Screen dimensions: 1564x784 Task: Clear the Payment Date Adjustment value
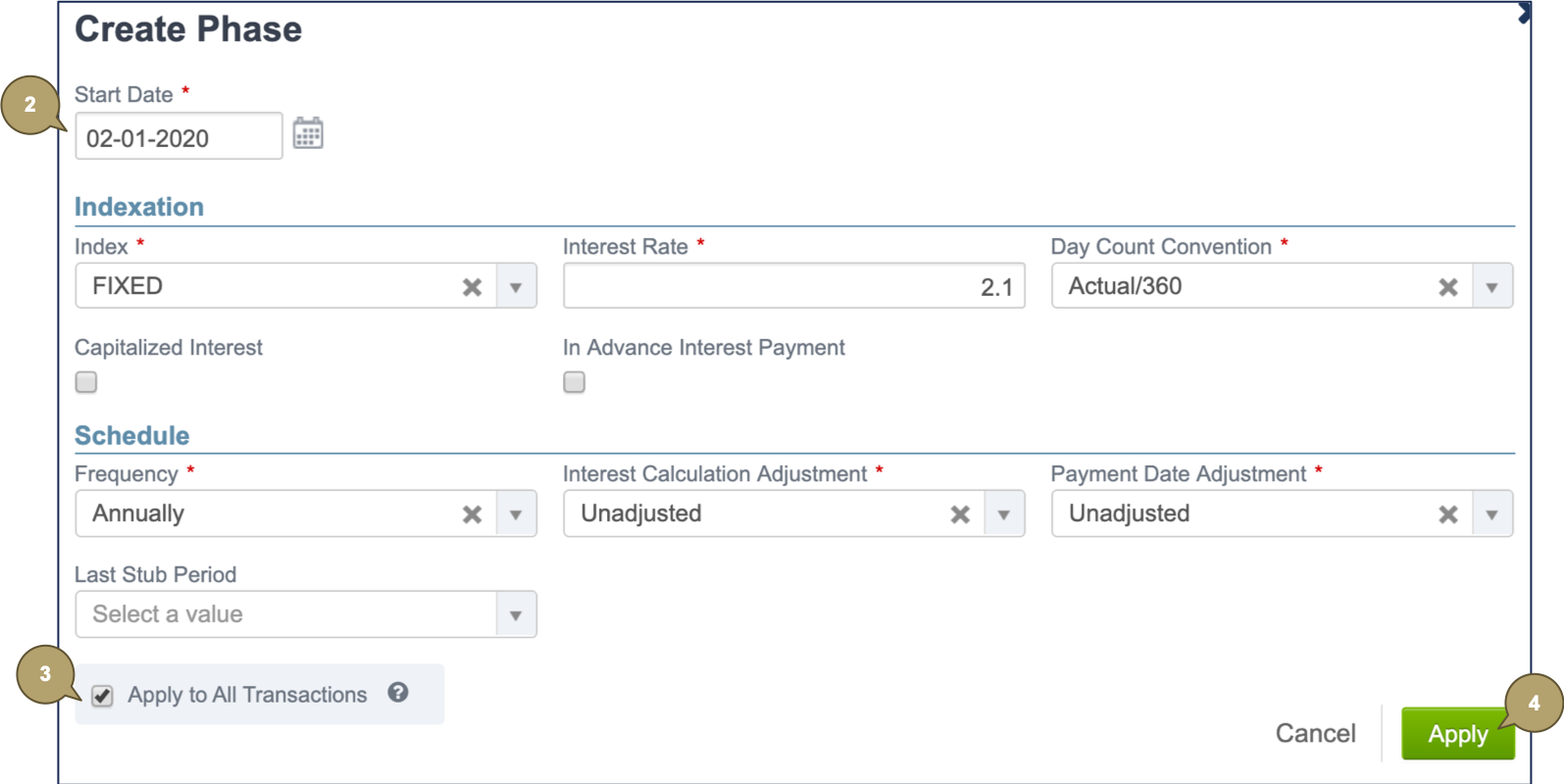(1447, 514)
